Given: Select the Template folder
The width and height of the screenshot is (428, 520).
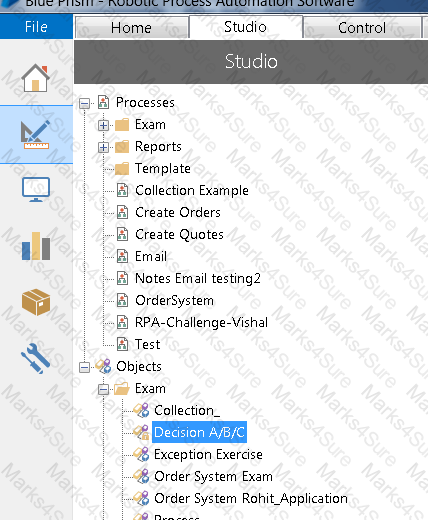Looking at the screenshot, I should pyautogui.click(x=163, y=168).
